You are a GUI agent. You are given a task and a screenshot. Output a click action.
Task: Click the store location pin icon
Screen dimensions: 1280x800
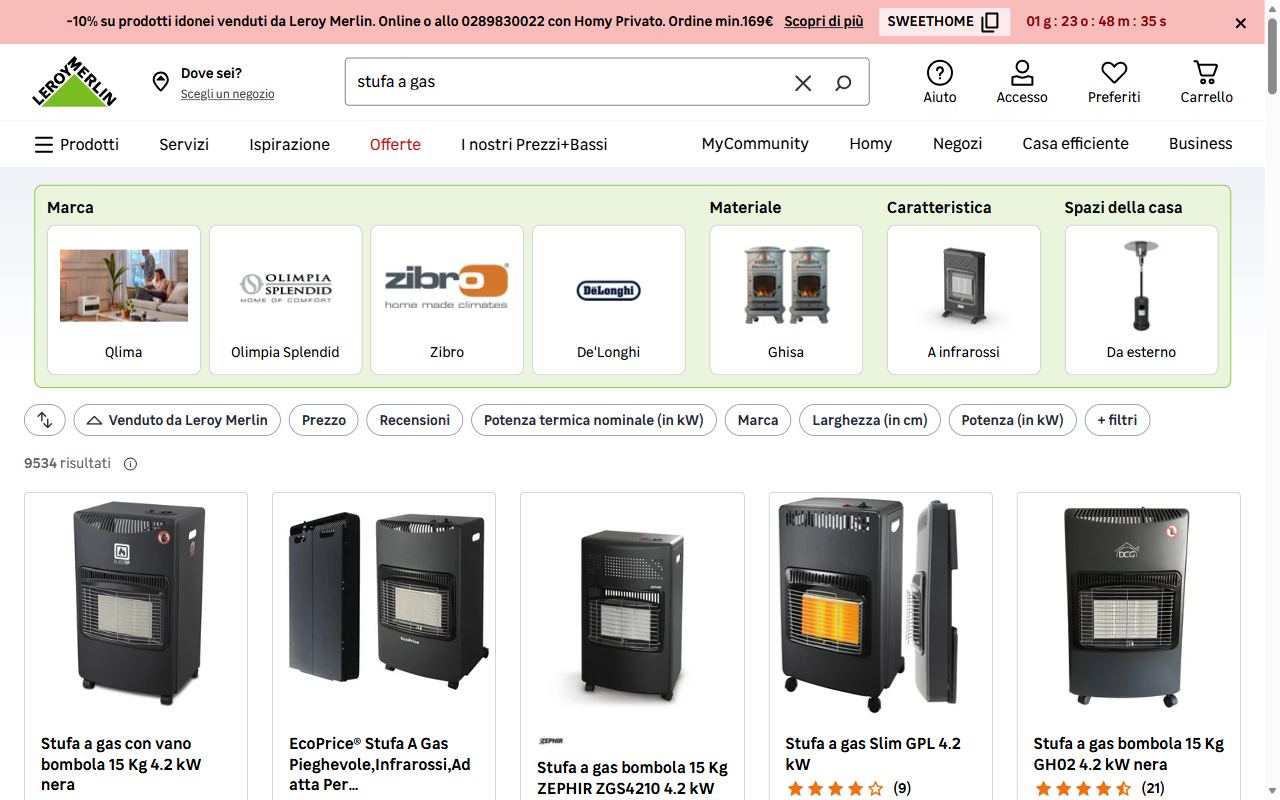pos(160,82)
